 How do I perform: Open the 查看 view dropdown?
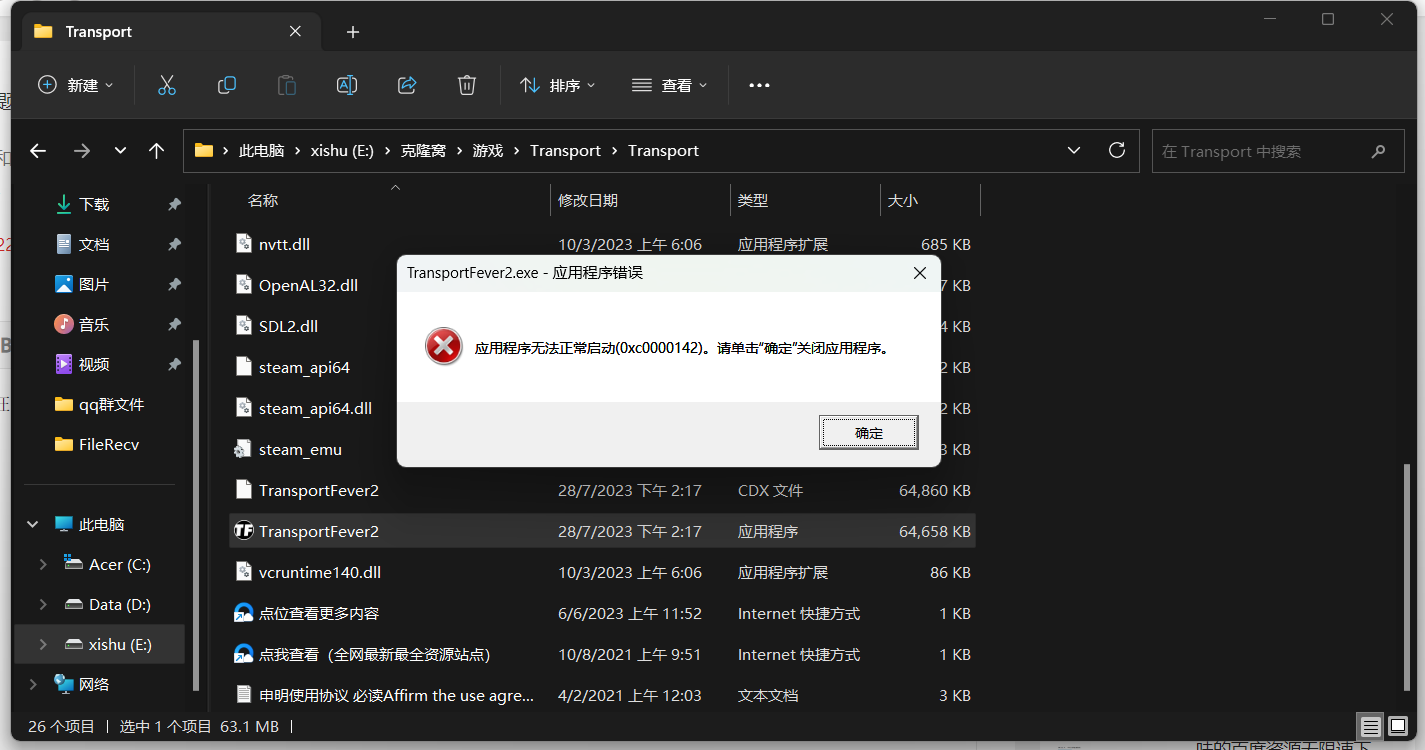[670, 85]
